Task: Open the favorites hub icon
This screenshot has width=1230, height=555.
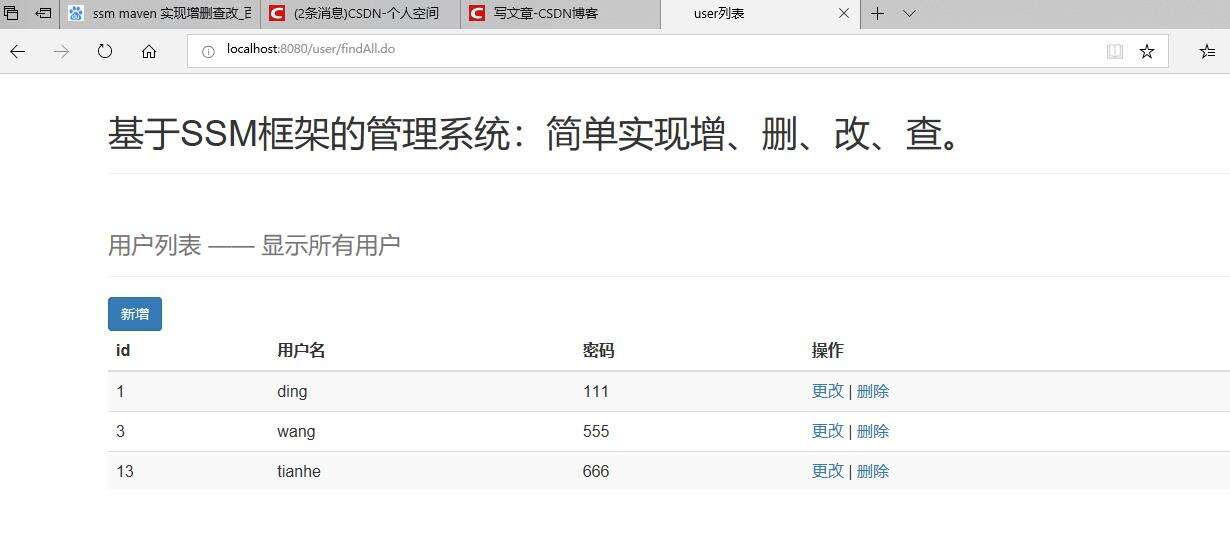Action: 1207,51
